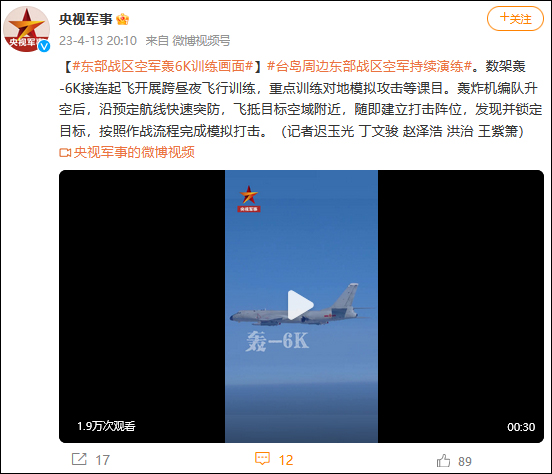The width and height of the screenshot is (552, 474).
Task: Like the post with thumbs-up icon
Action: (443, 460)
